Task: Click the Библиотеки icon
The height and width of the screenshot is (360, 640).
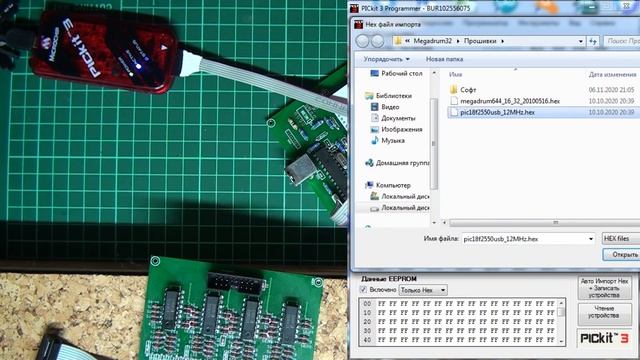Action: click(369, 96)
